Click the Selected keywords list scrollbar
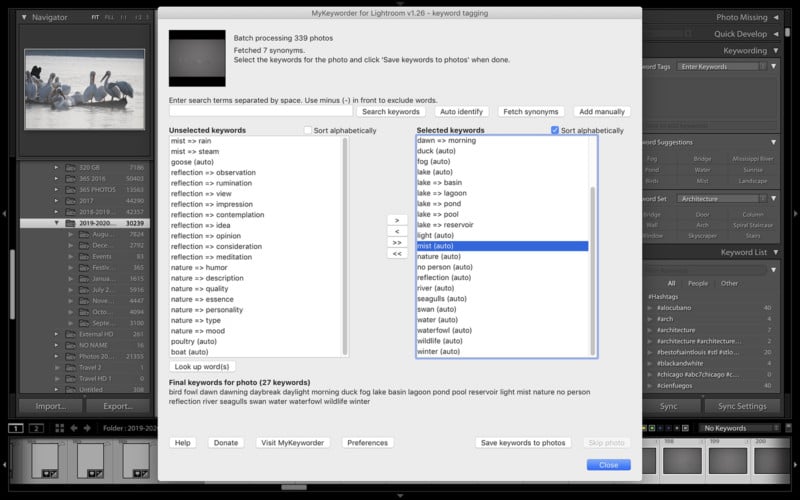Image resolution: width=800 pixels, height=500 pixels. [x=592, y=270]
